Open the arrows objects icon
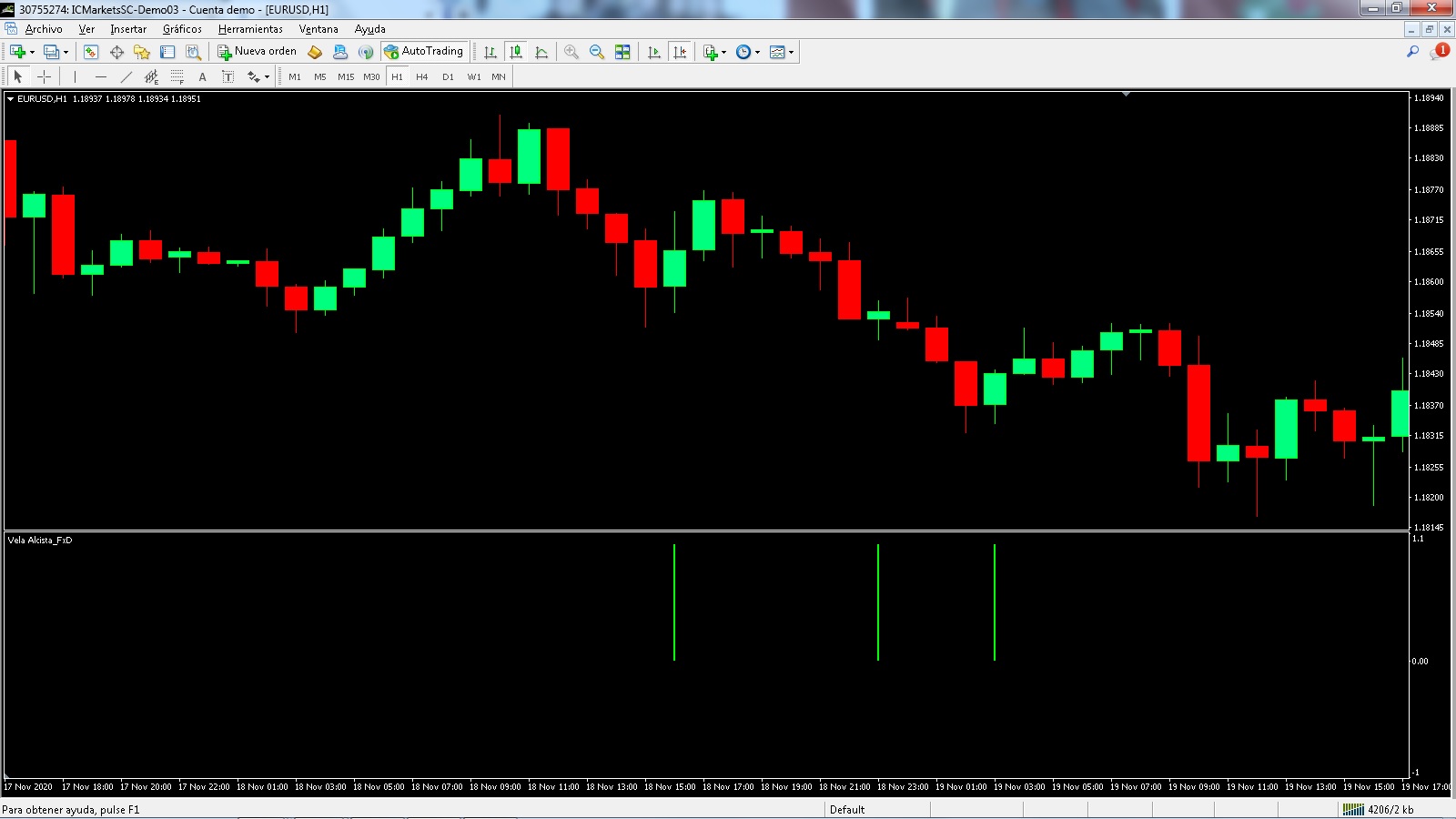1456x819 pixels. (253, 76)
